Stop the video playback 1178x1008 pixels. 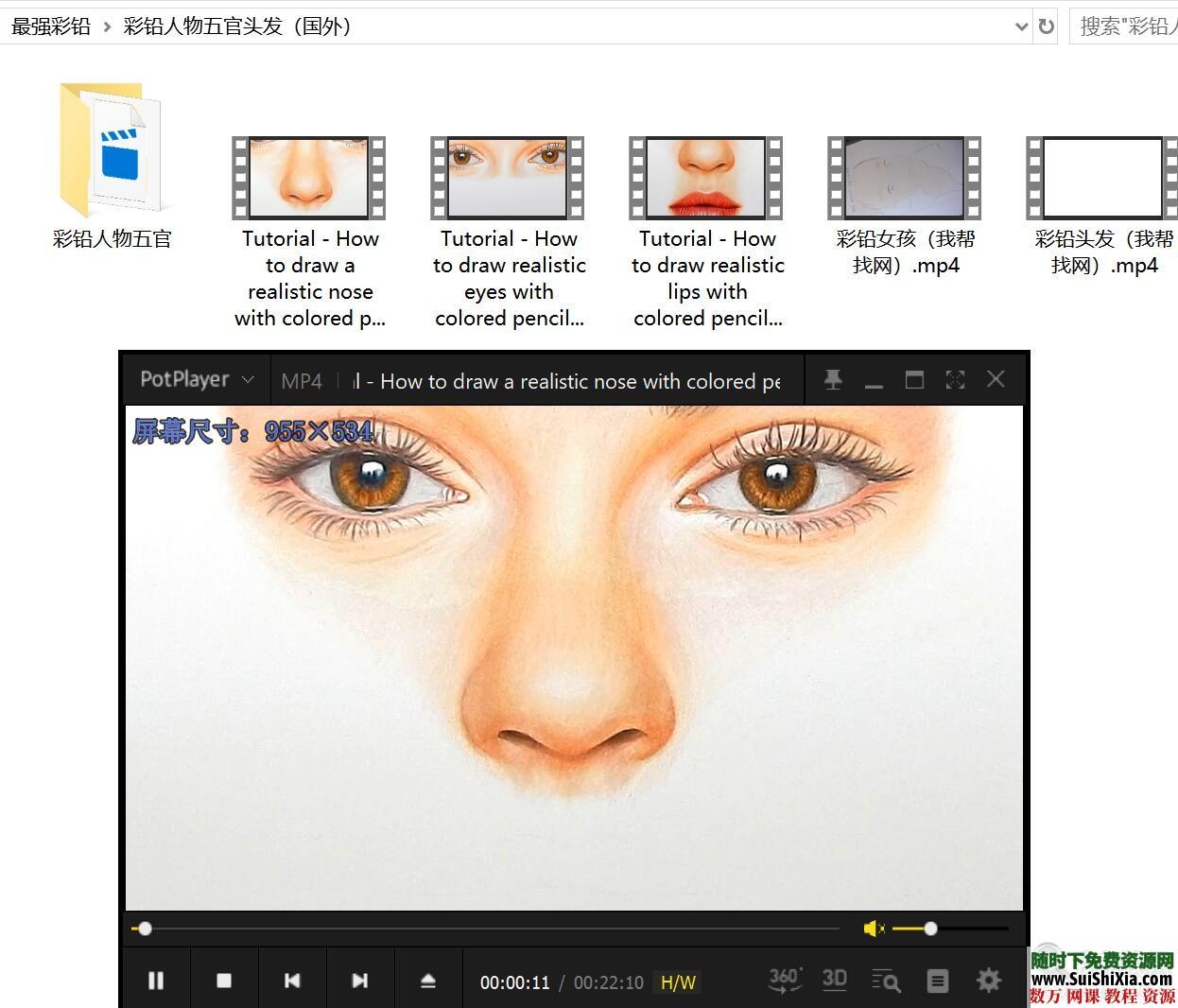coord(224,981)
